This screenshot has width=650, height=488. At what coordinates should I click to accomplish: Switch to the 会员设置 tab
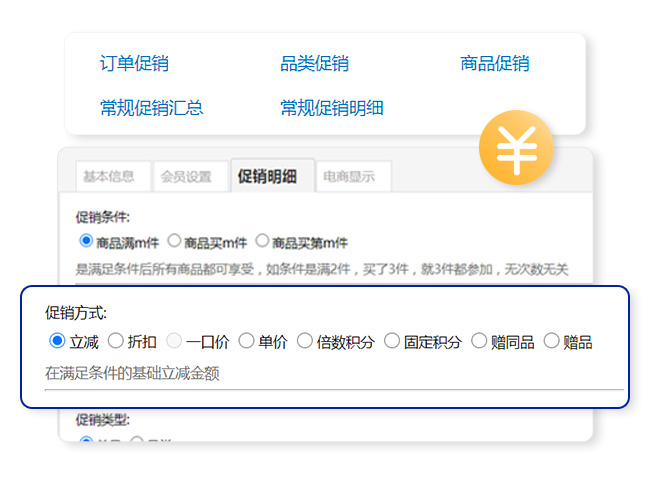pos(187,177)
